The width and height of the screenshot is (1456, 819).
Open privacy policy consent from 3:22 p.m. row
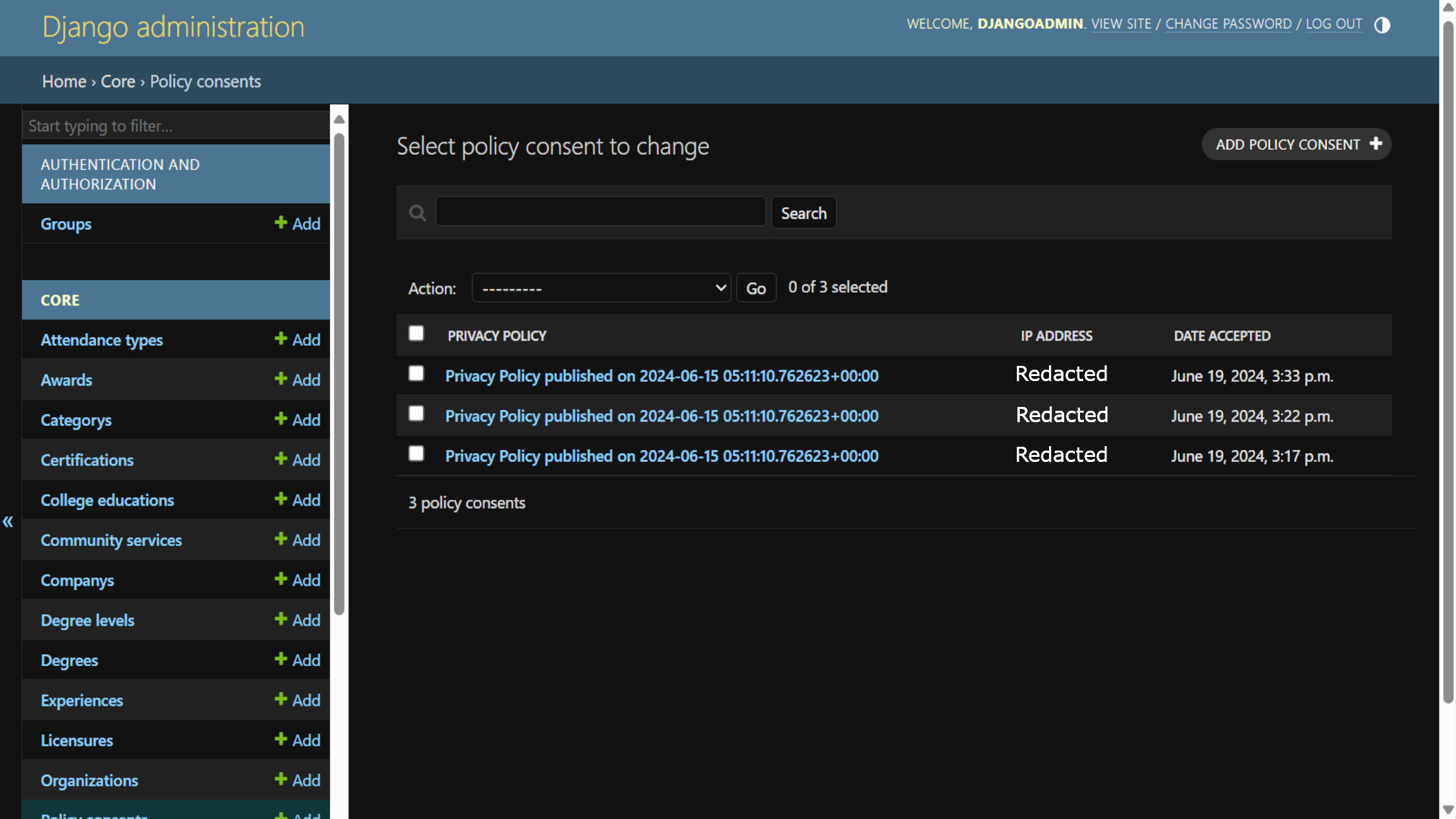(662, 416)
